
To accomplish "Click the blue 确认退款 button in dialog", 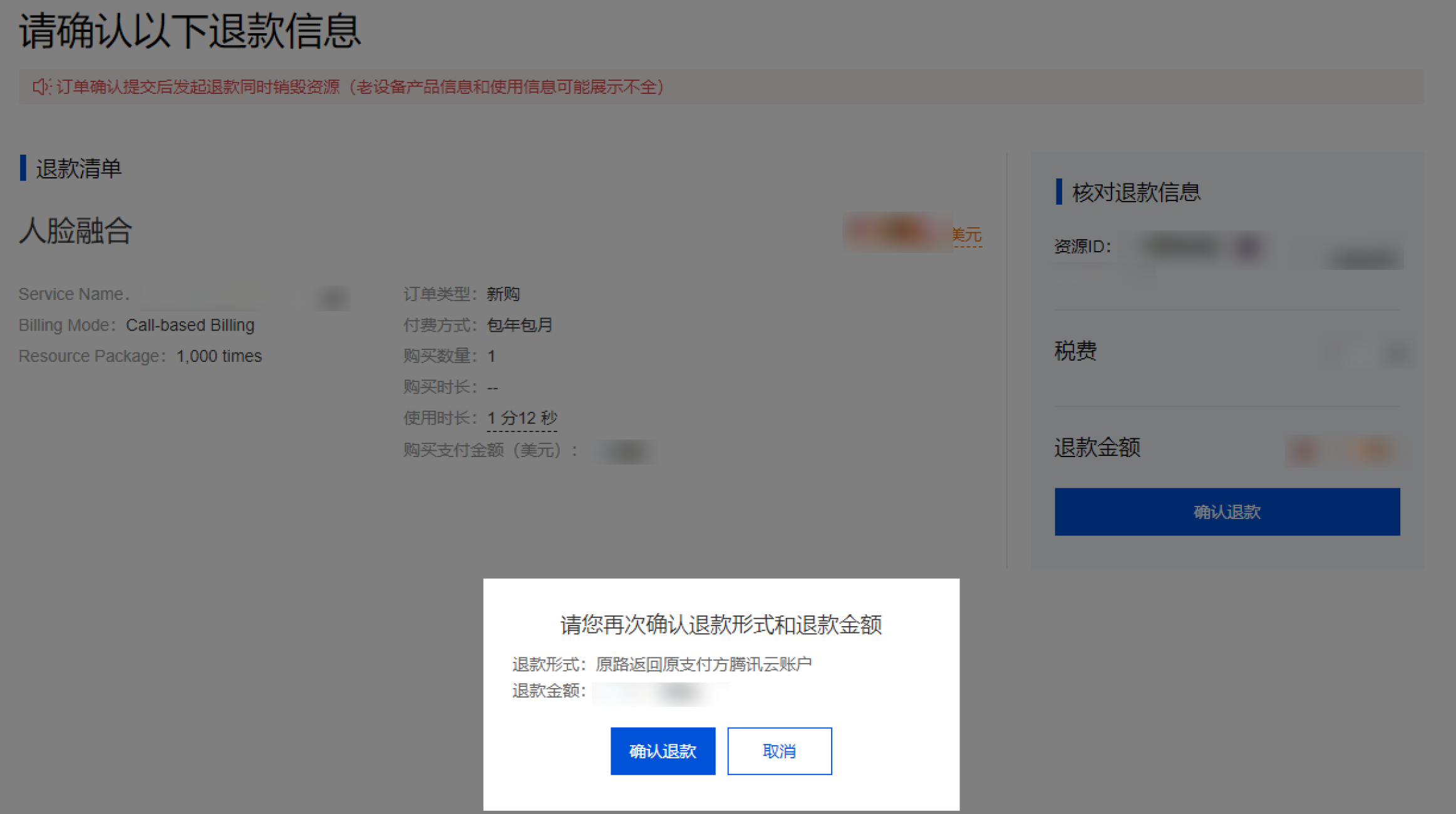I will click(x=663, y=751).
